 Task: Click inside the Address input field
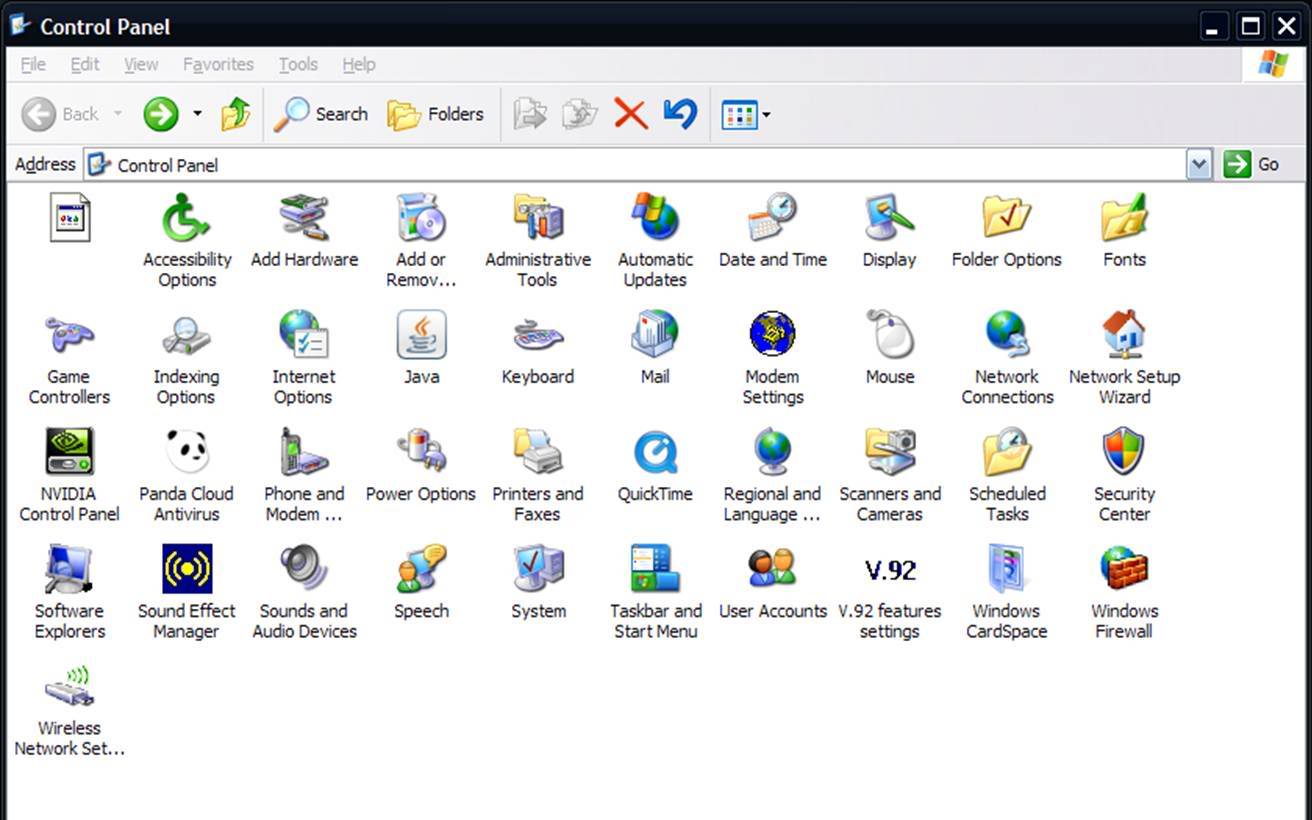(x=600, y=164)
